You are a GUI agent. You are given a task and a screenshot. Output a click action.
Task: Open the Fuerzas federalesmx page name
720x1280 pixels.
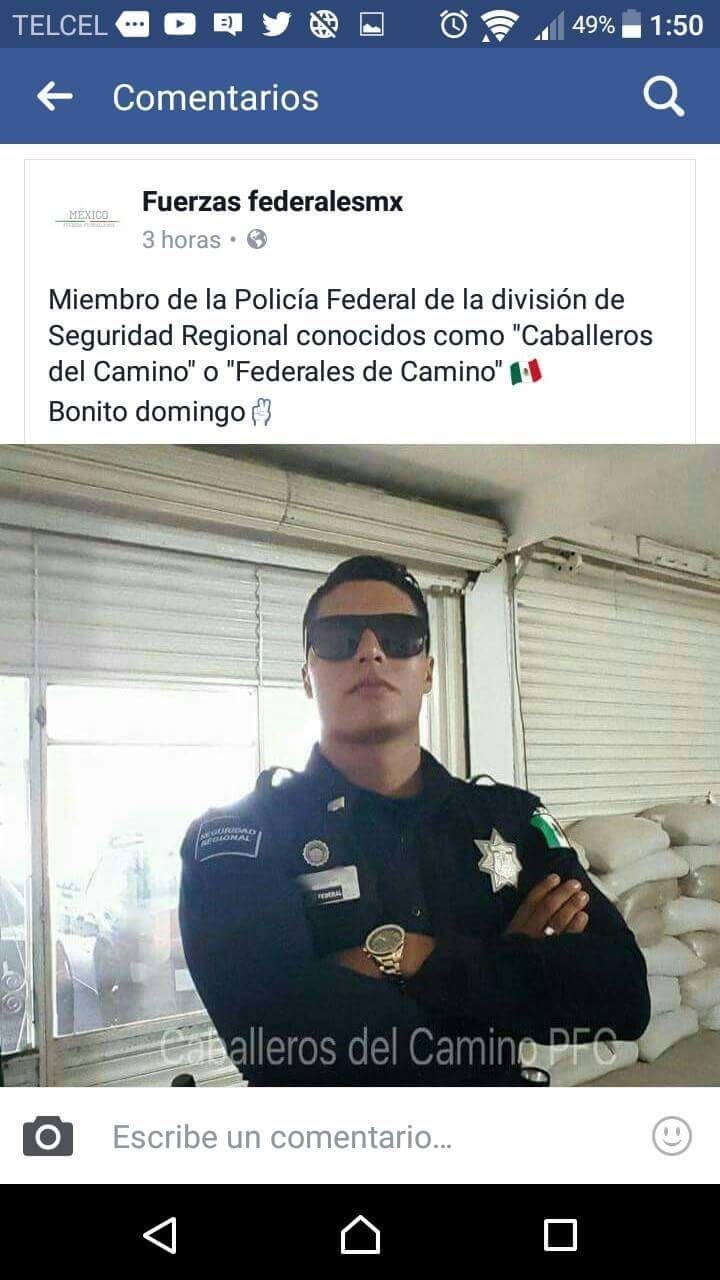click(272, 202)
